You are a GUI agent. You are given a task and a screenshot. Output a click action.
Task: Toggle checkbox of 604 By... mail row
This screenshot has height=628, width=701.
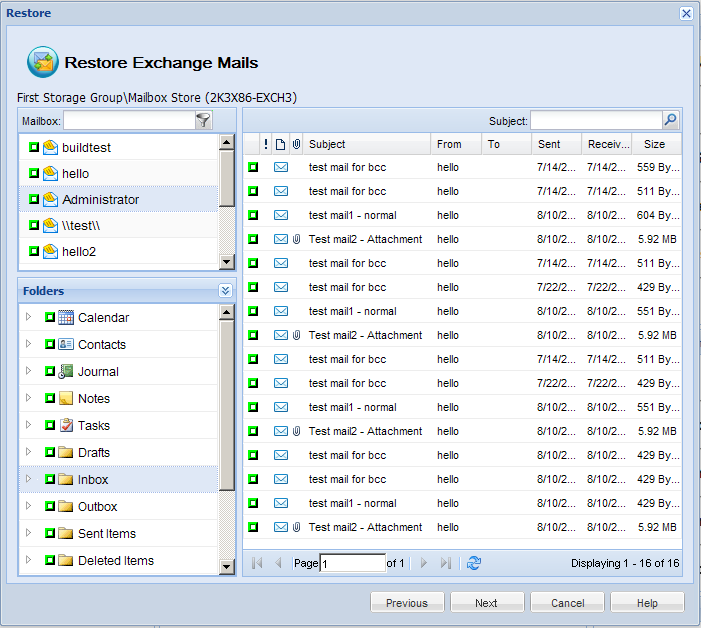tap(253, 215)
